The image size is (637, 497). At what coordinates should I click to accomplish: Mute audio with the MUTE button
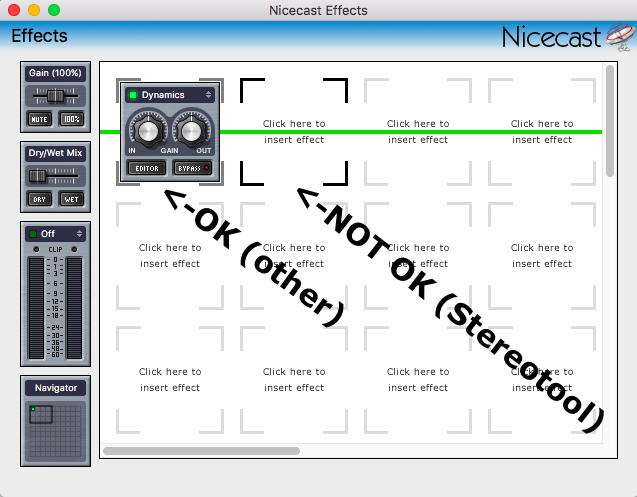click(39, 119)
